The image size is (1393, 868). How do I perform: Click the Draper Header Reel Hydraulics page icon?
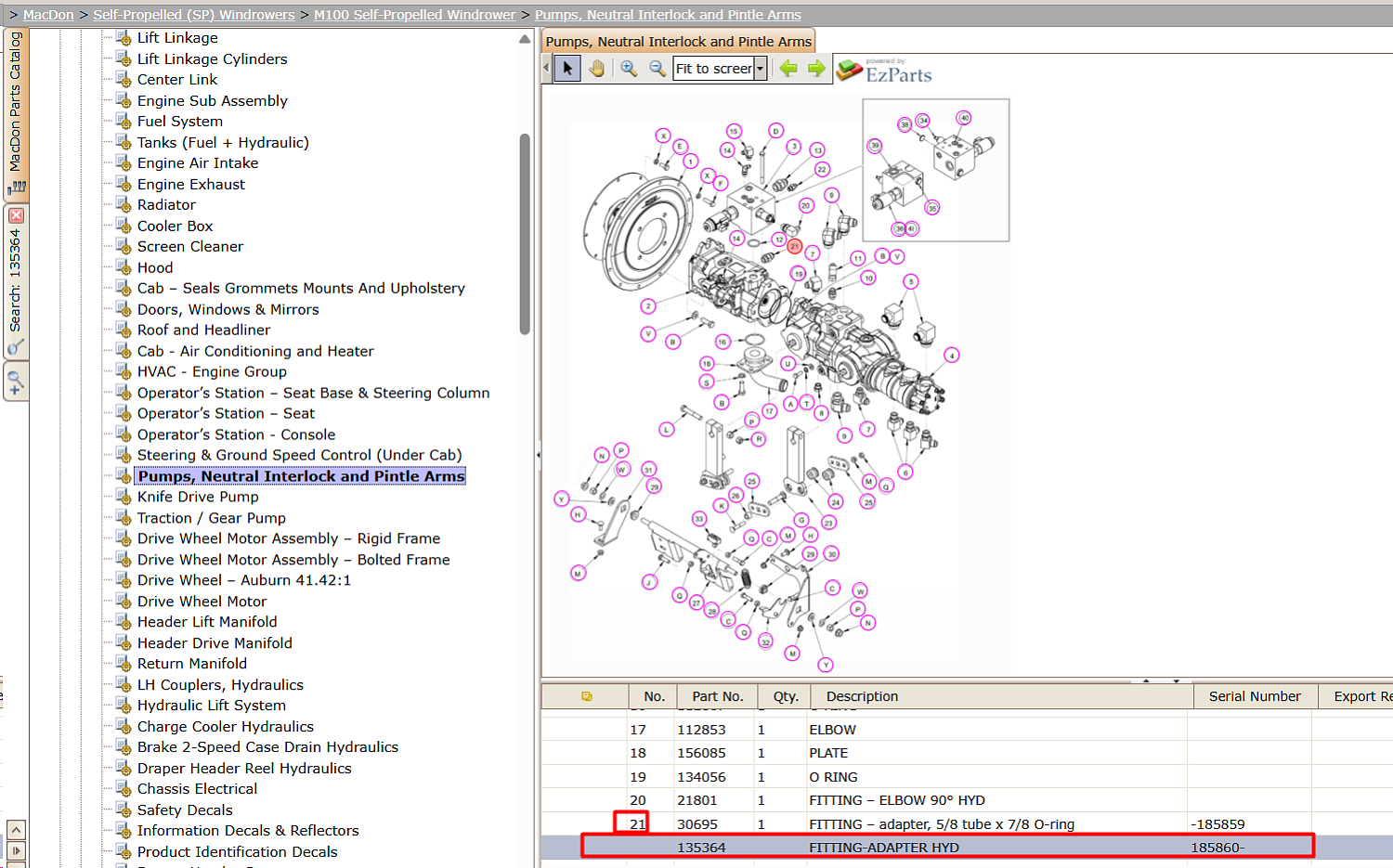click(123, 769)
